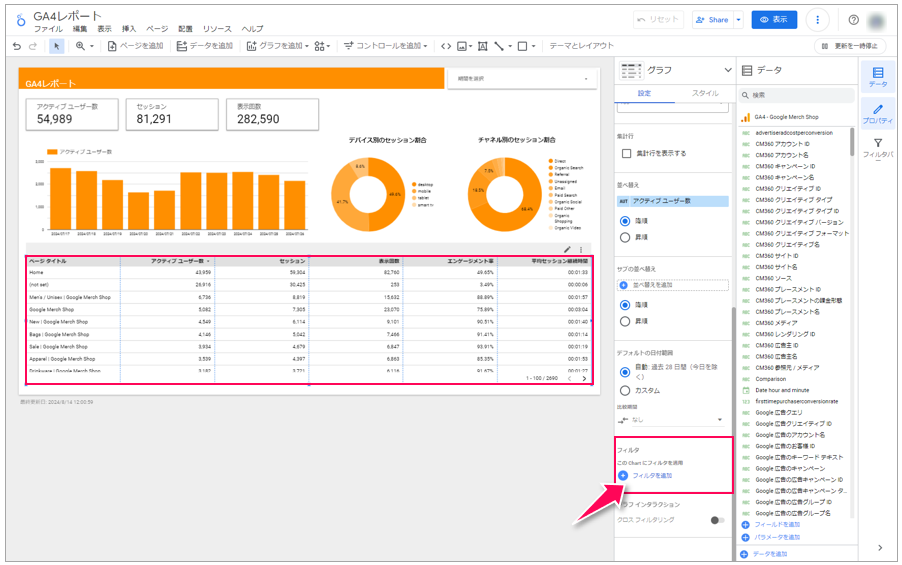Select the 自動: 過去 28 日間 date range radio
902x565 pixels.
click(x=625, y=372)
